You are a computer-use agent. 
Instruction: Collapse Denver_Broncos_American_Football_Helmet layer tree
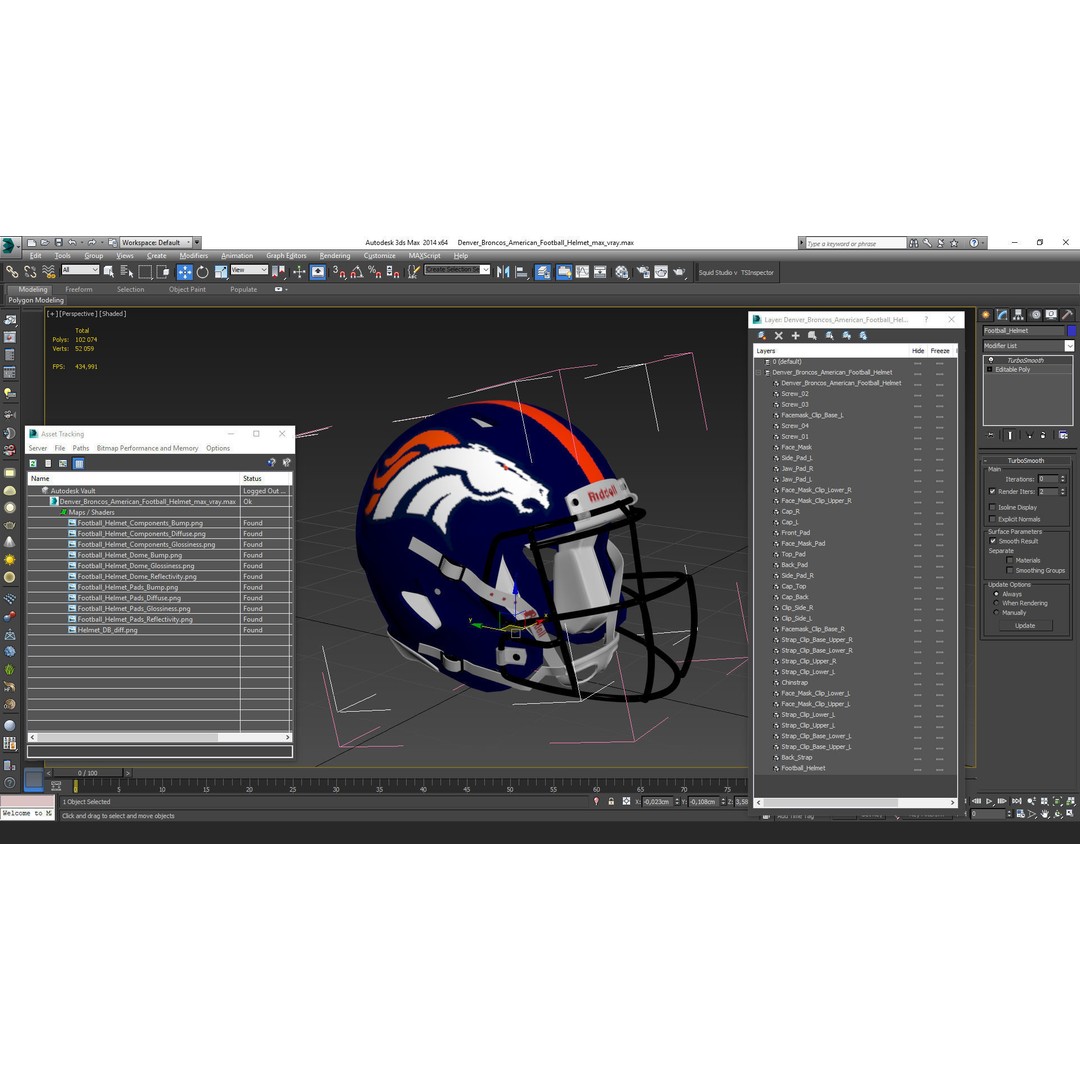pos(759,373)
